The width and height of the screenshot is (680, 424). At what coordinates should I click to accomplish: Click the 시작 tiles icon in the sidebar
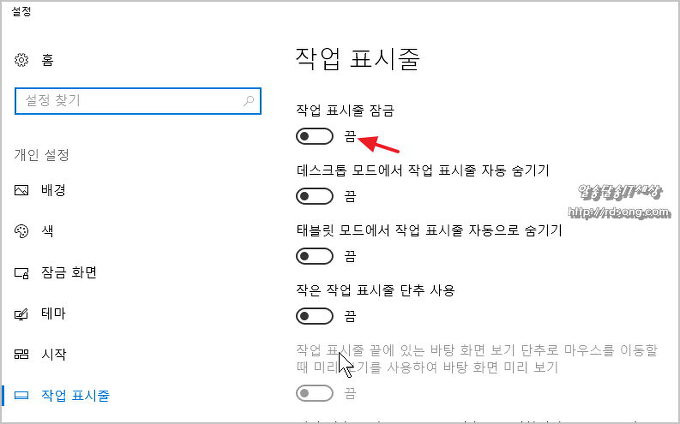pyautogui.click(x=22, y=354)
